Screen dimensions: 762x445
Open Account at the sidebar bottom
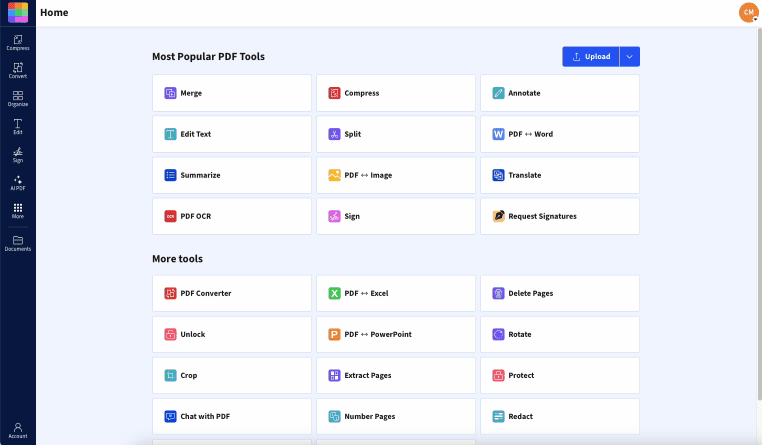click(18, 430)
